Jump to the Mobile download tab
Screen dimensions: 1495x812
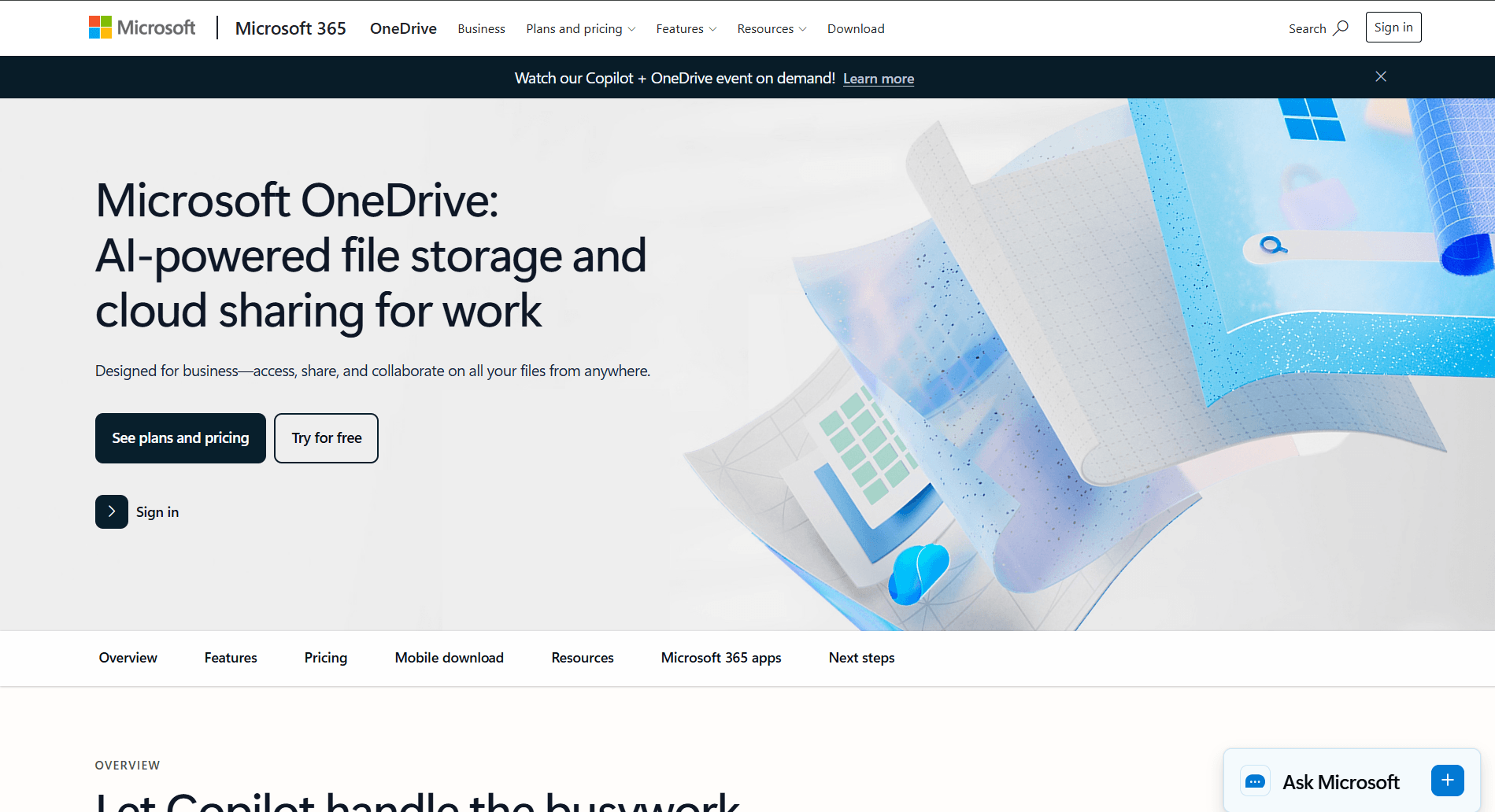[449, 658]
